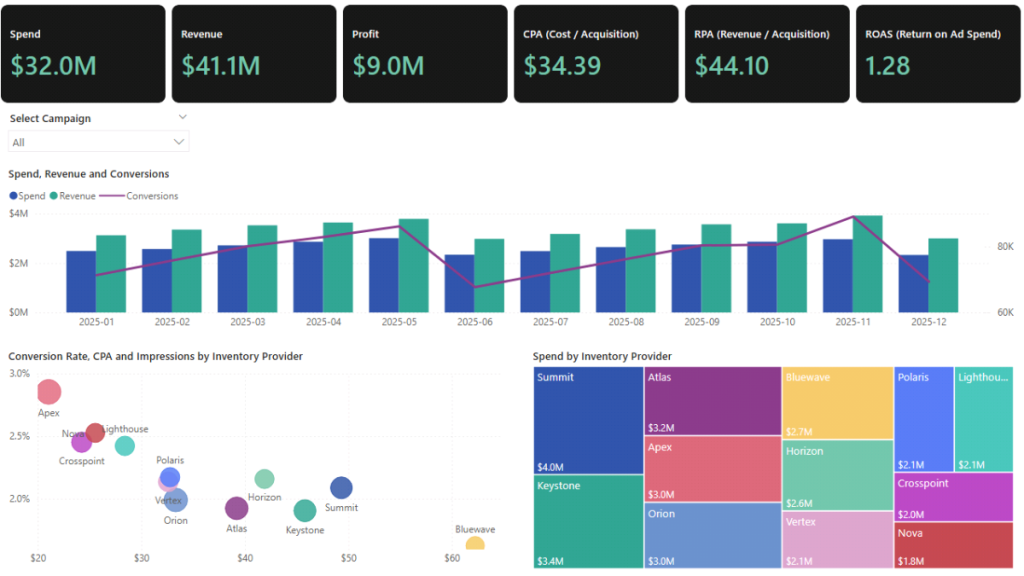Collapse the Select Campaign slicer header chevron
This screenshot has height=576, width=1024.
[183, 117]
